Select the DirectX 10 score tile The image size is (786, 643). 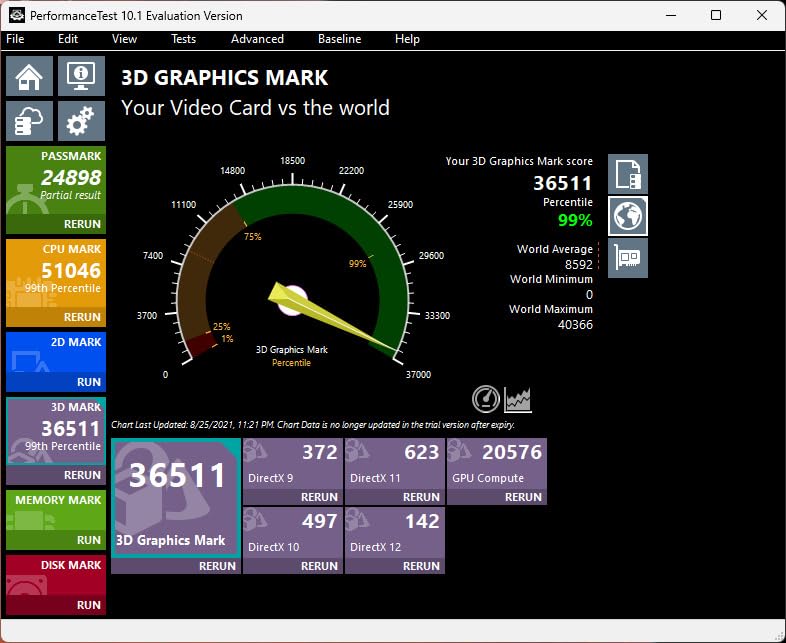coord(293,533)
